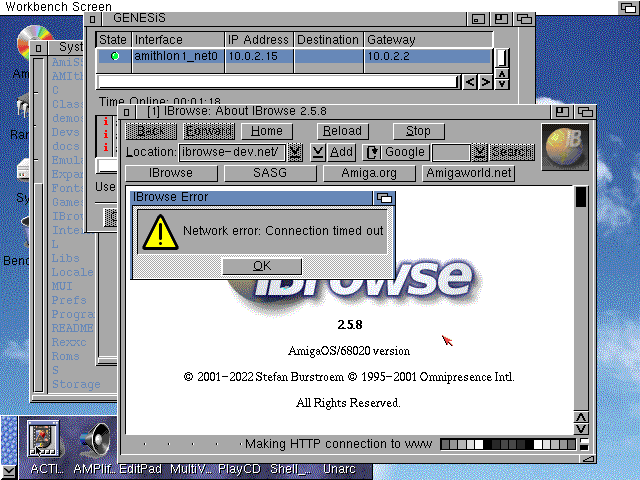The width and height of the screenshot is (640, 480).
Task: Click the transfer progress bar in the status bar
Action: (508, 444)
